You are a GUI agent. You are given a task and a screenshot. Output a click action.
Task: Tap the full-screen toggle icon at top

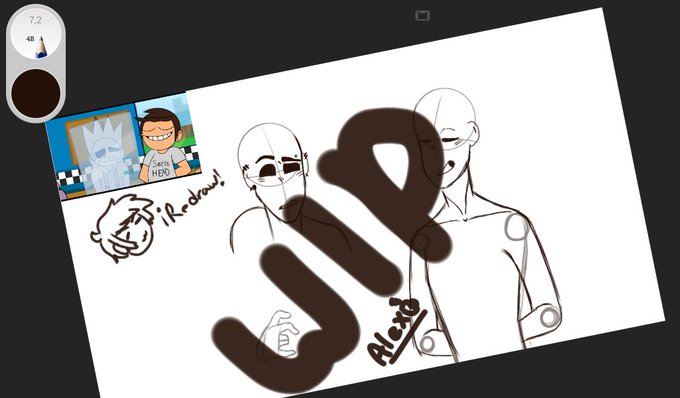(x=422, y=16)
